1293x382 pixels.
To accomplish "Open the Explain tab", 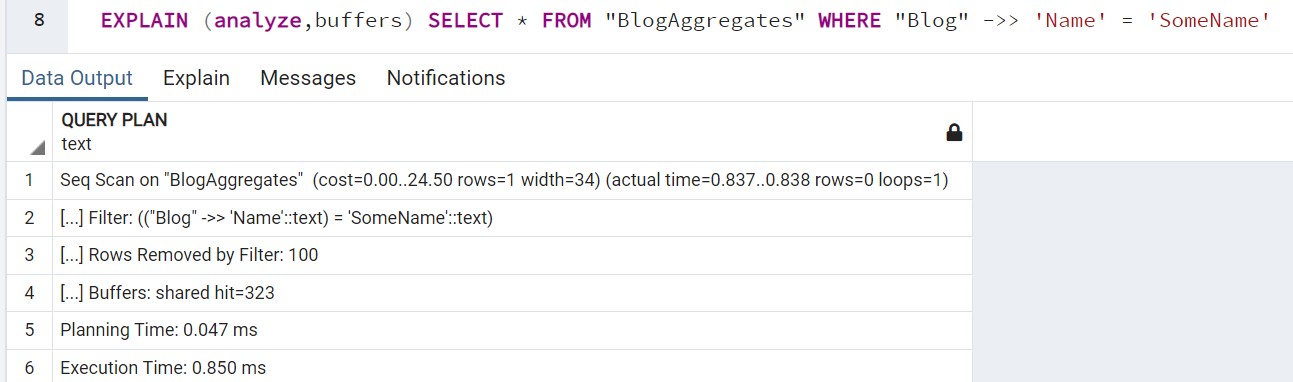I will coord(196,78).
